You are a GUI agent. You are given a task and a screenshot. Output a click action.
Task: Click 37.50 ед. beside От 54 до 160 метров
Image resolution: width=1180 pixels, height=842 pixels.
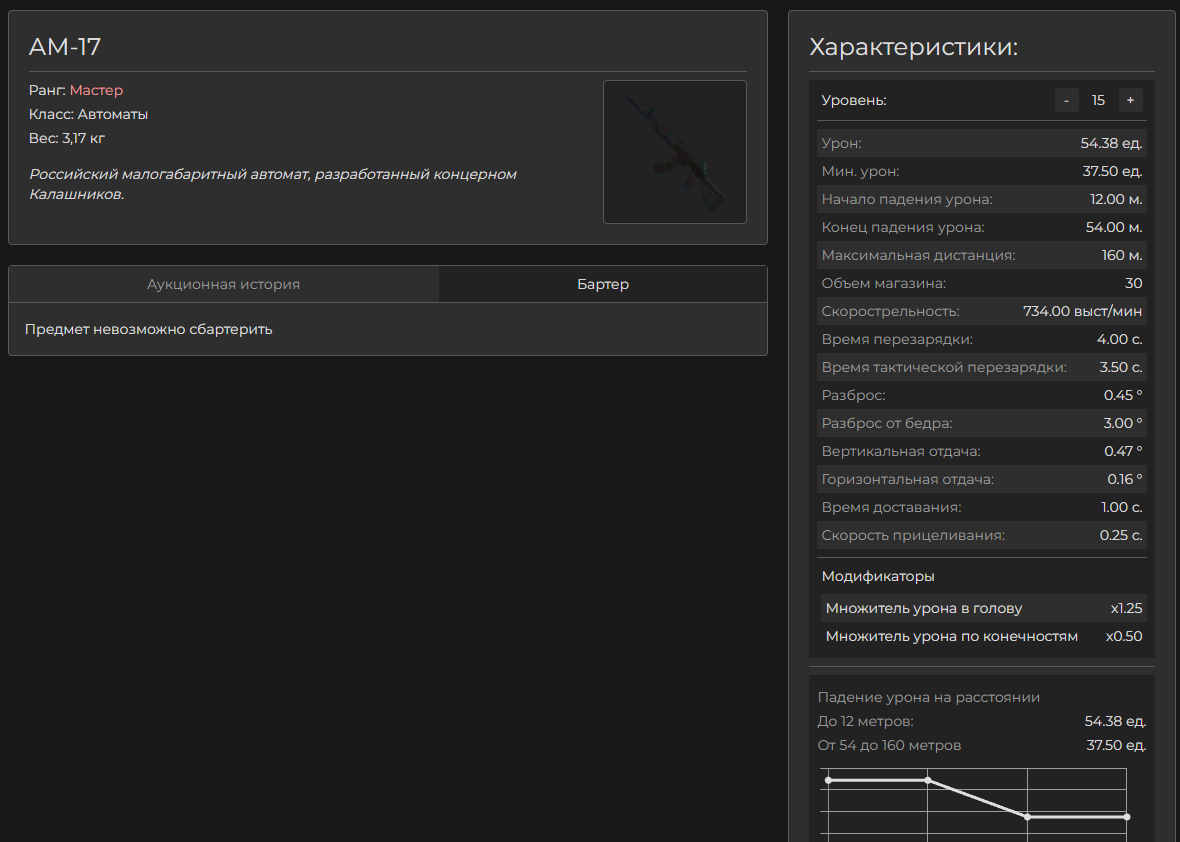[x=1117, y=746]
